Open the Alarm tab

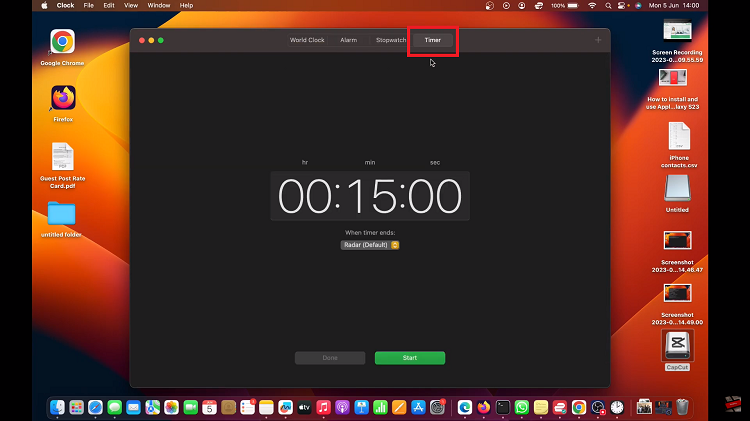(x=348, y=40)
